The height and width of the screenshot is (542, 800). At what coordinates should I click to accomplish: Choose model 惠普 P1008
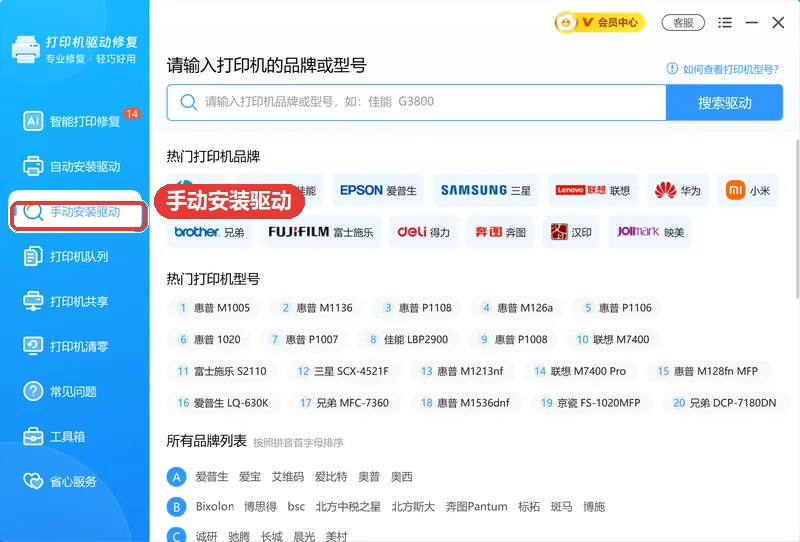513,339
